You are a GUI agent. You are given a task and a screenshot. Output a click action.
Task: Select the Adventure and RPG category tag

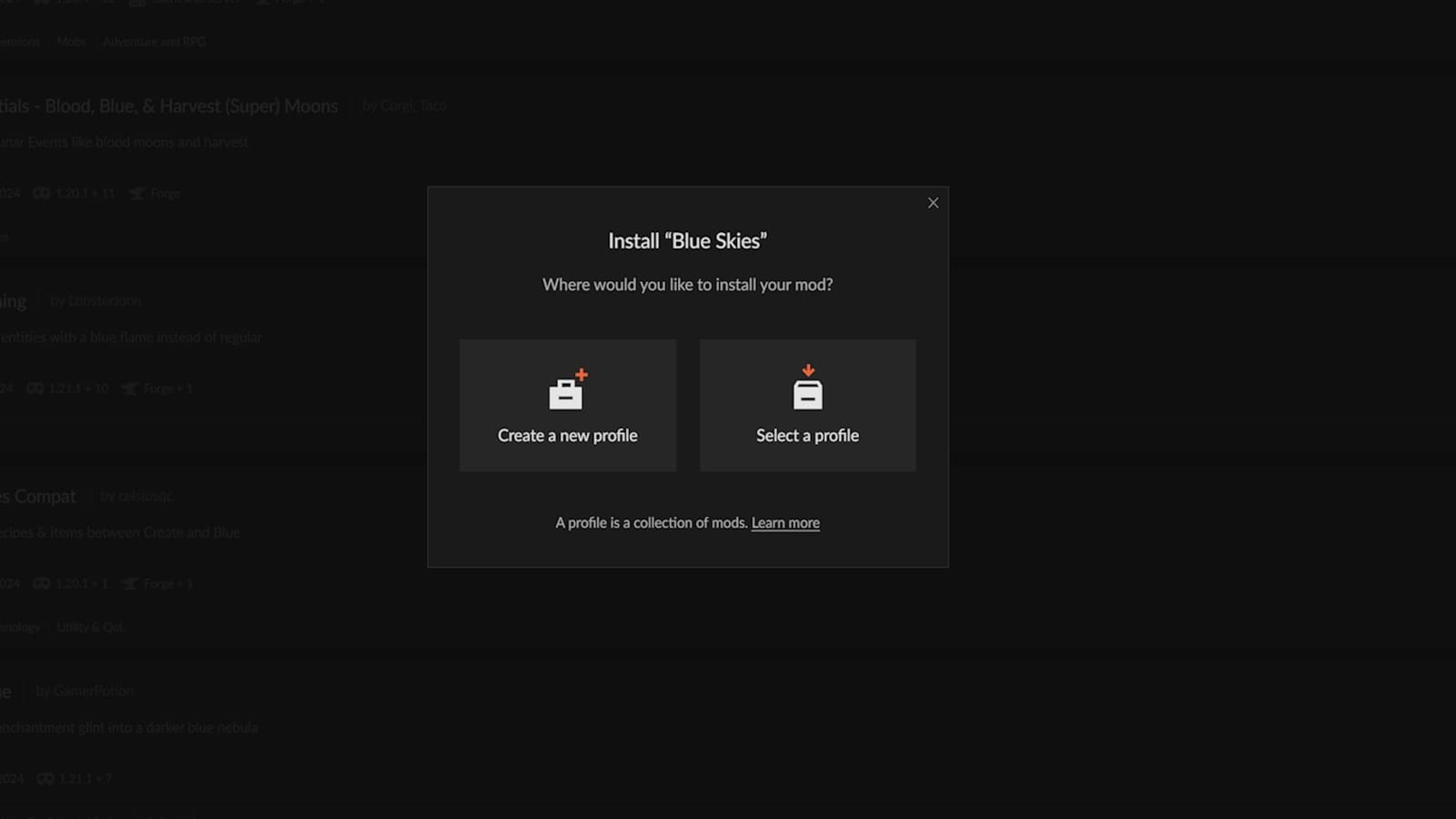coord(154,42)
